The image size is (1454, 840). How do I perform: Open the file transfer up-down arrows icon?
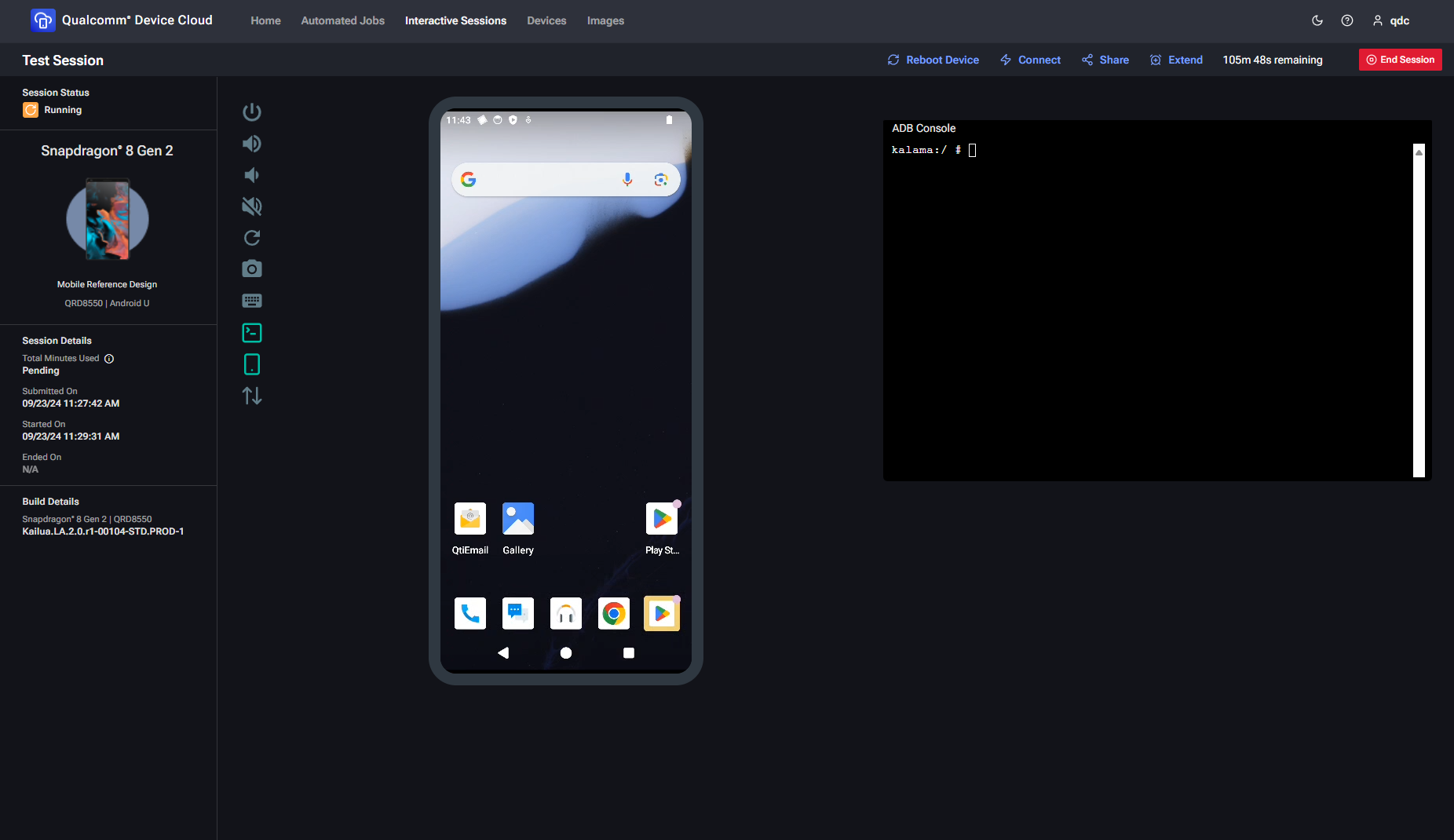point(252,396)
